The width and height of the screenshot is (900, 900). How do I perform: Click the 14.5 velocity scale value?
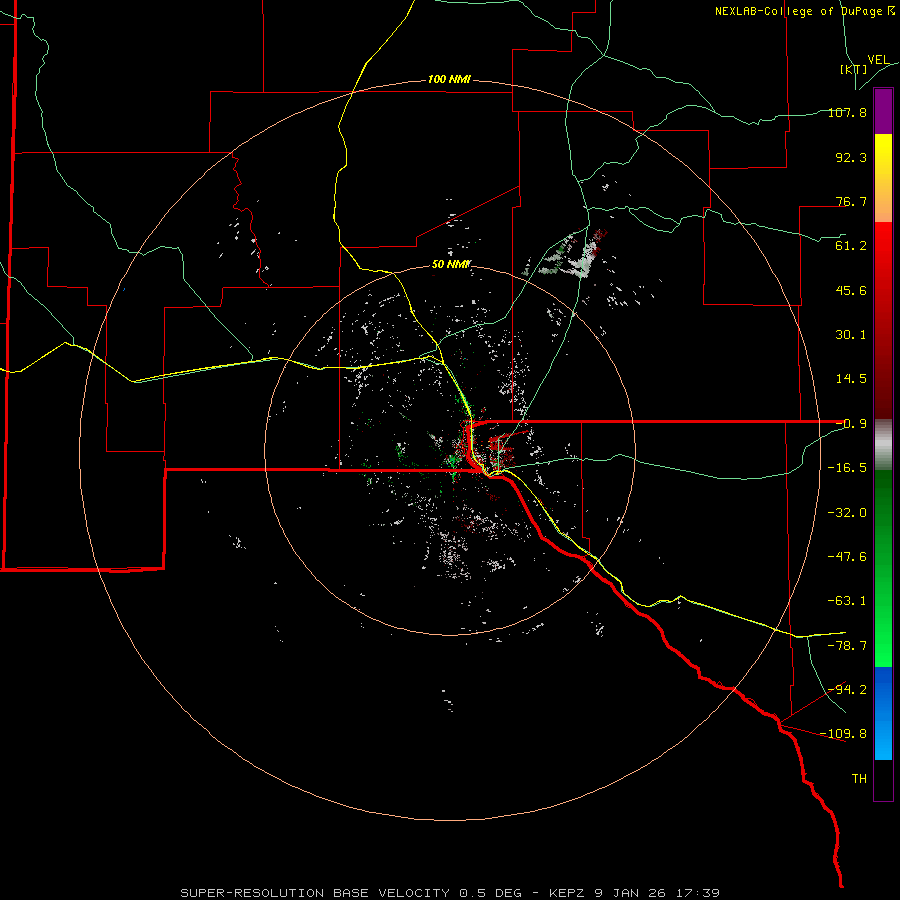(851, 379)
